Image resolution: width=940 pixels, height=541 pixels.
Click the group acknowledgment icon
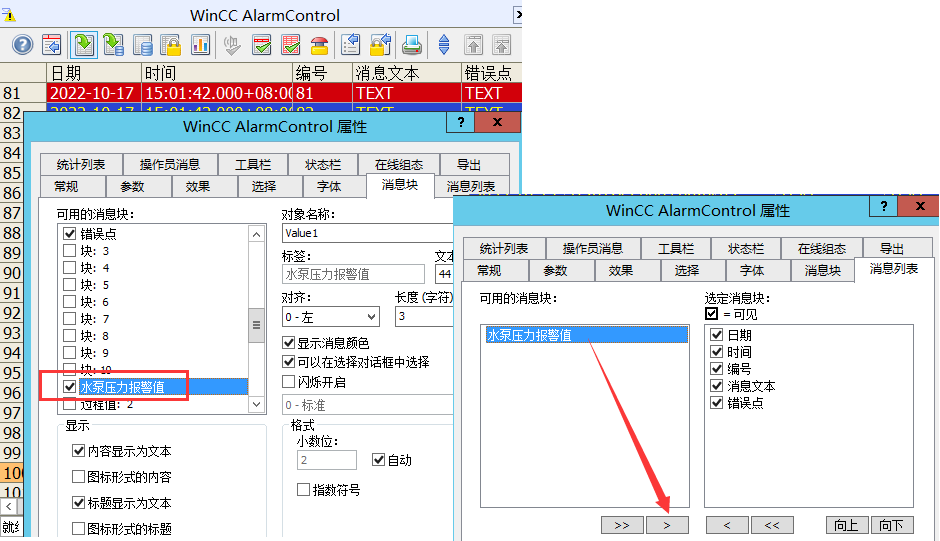click(291, 45)
